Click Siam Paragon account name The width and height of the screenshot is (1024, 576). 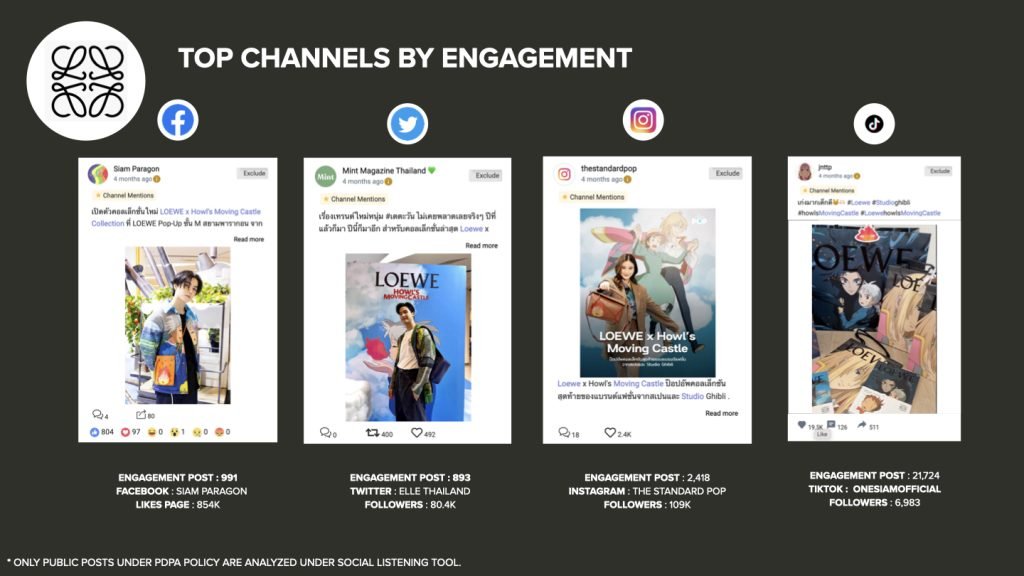(x=136, y=168)
